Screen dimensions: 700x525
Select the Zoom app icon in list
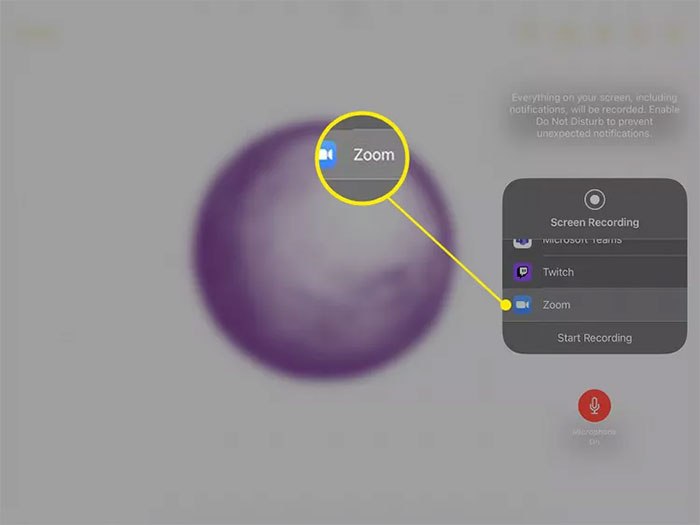click(522, 305)
